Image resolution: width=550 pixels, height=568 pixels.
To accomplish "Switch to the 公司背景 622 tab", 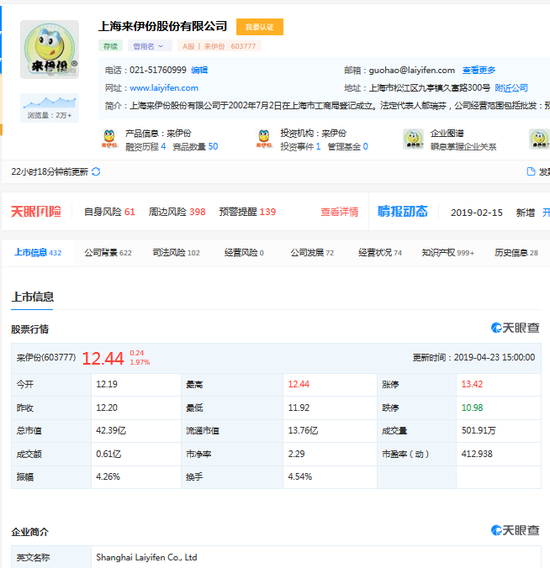I will pos(108,252).
